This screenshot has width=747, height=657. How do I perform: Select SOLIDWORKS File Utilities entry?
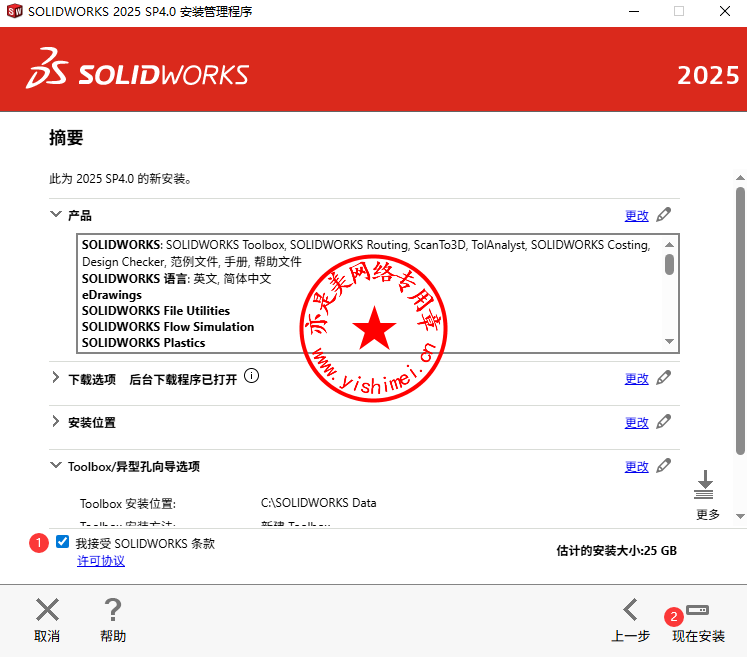(x=156, y=311)
